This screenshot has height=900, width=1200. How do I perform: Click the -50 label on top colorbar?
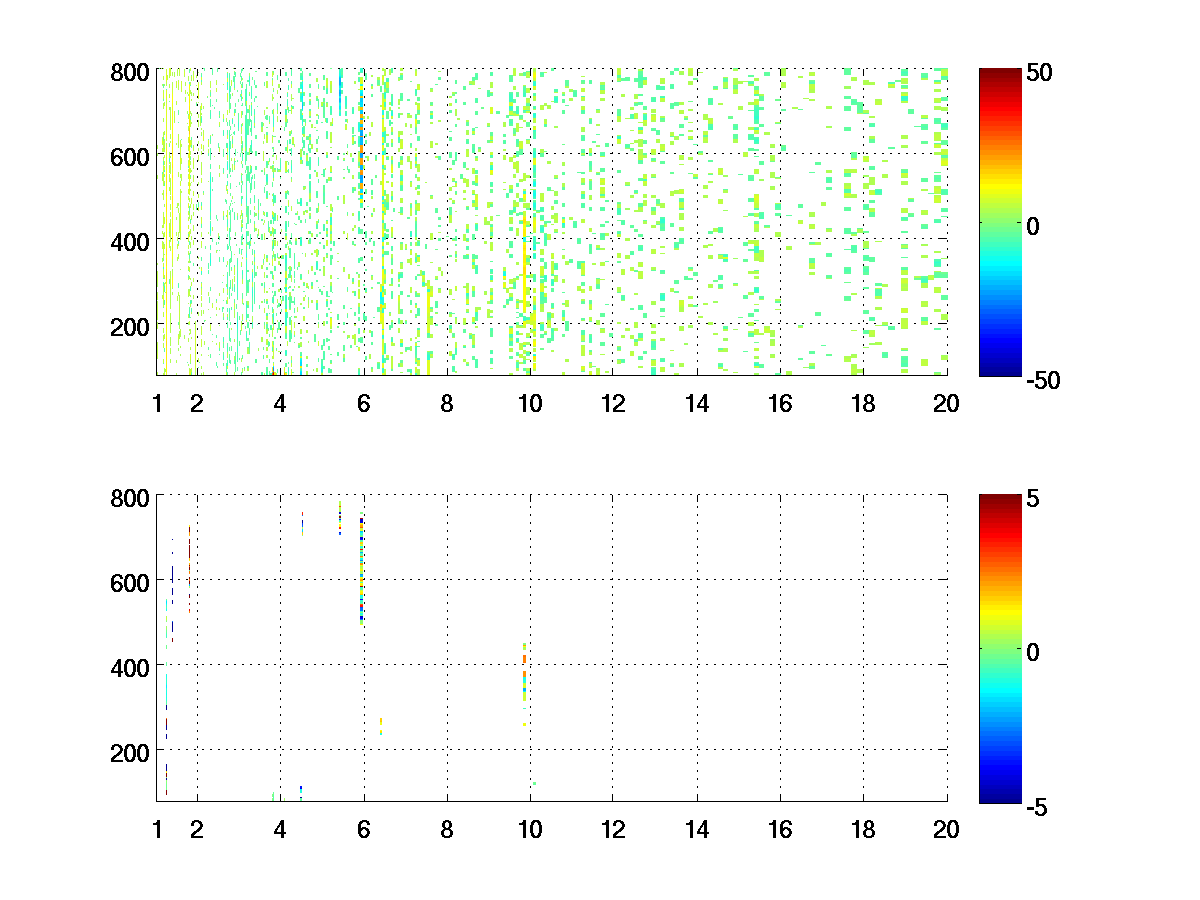pyautogui.click(x=1045, y=381)
